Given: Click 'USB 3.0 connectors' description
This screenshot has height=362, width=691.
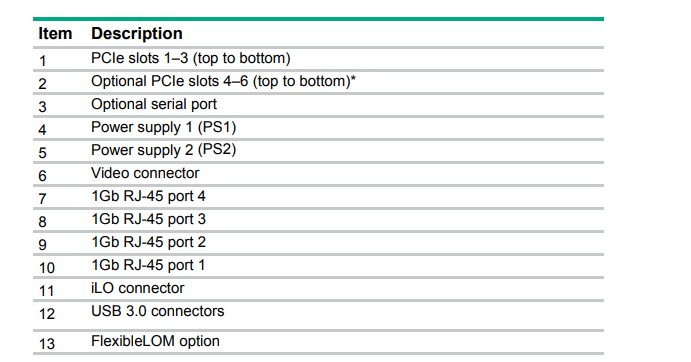Looking at the screenshot, I should [158, 311].
